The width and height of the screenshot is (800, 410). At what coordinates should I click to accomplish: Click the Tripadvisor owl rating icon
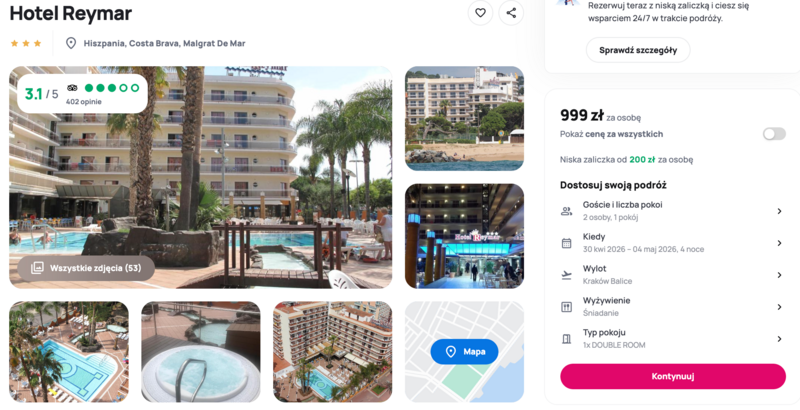tap(72, 88)
